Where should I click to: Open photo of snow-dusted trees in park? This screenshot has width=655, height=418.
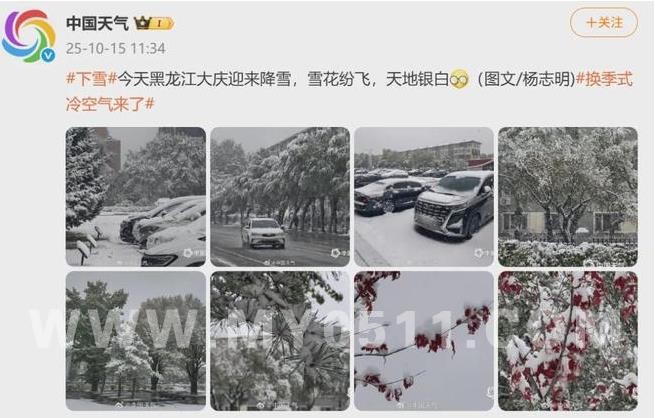136,341
